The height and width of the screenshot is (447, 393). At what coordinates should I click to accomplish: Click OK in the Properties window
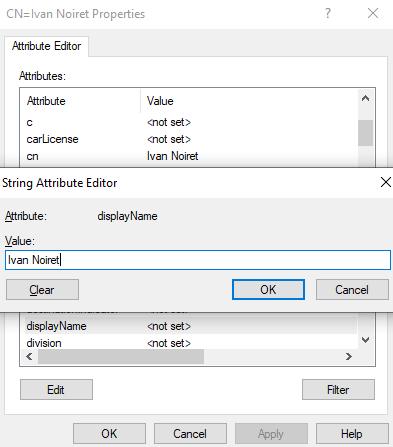[x=109, y=434]
